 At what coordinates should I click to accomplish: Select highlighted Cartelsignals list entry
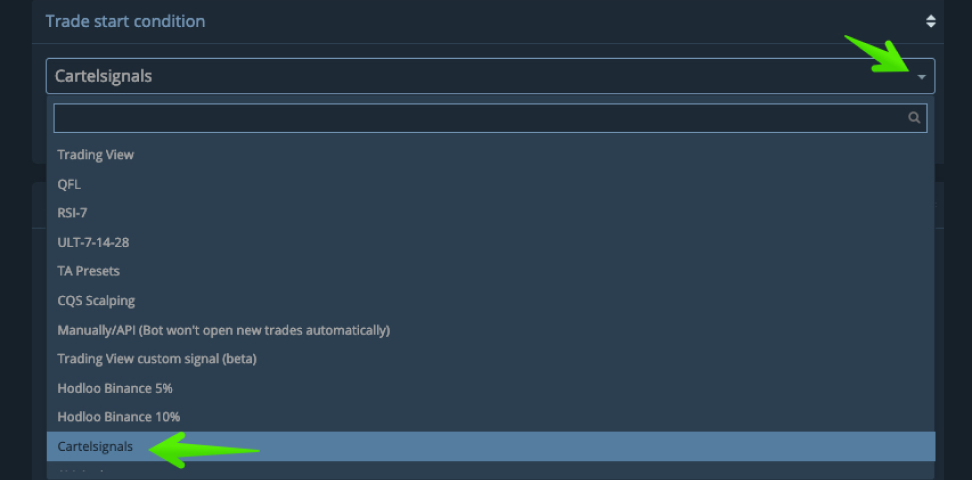coord(490,447)
